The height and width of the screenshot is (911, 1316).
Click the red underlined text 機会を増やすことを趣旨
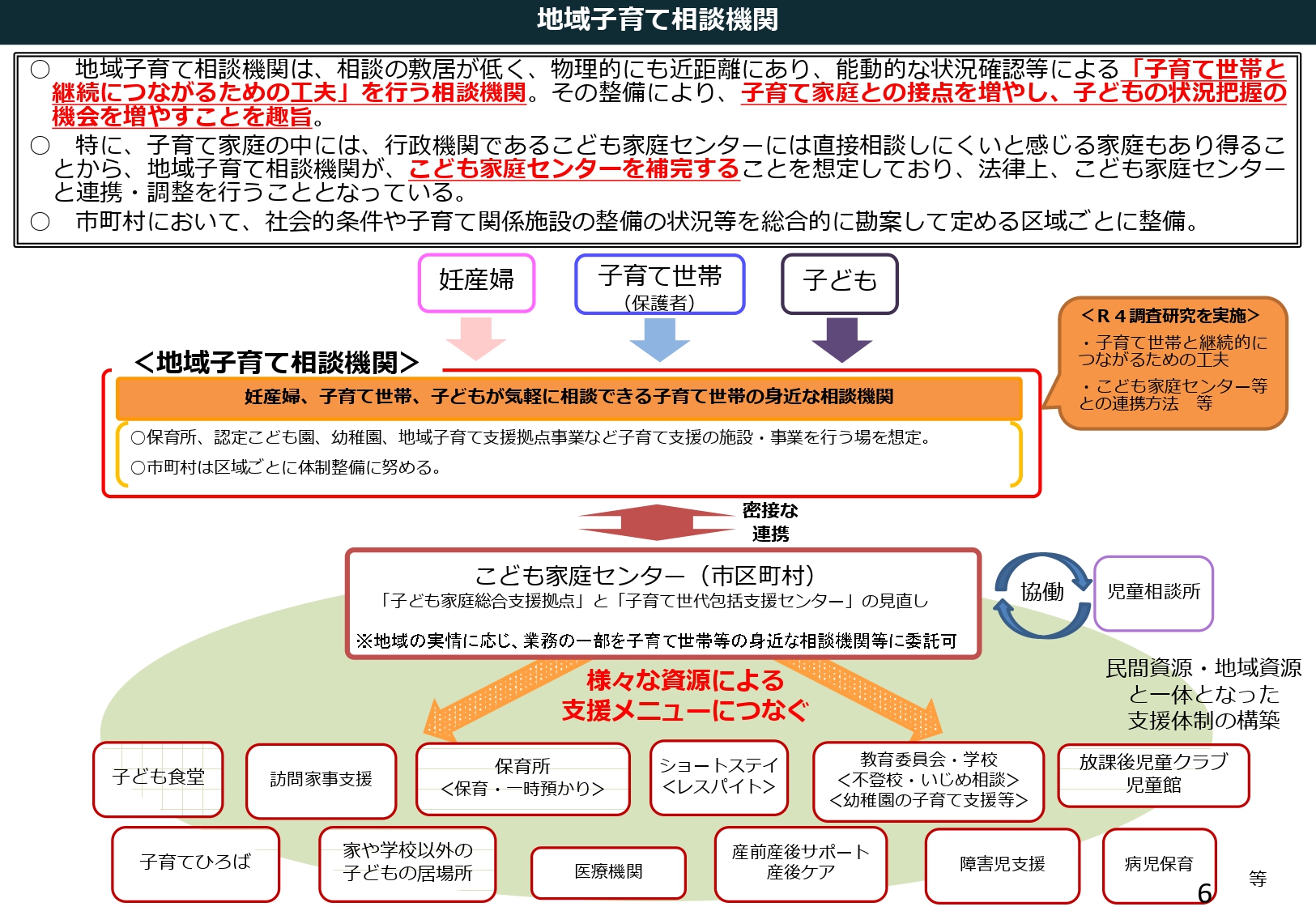182,117
